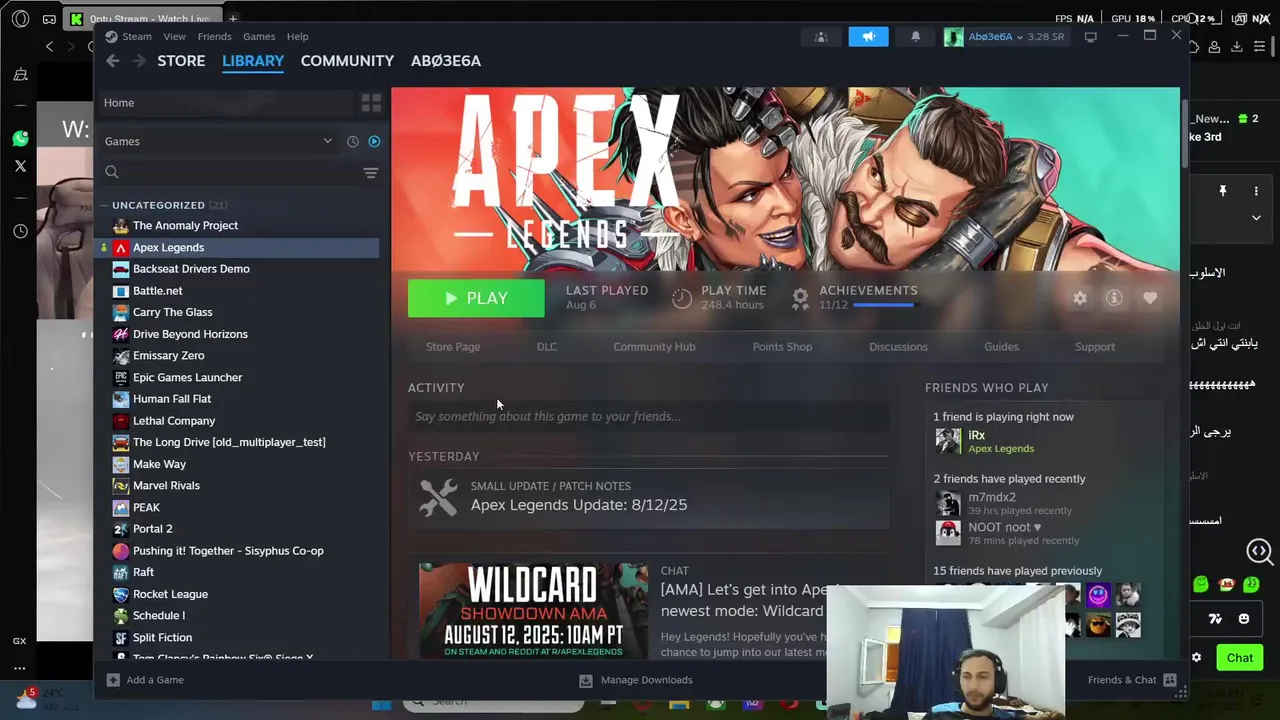
Task: Go to the COMMUNITY tab
Action: pyautogui.click(x=347, y=61)
